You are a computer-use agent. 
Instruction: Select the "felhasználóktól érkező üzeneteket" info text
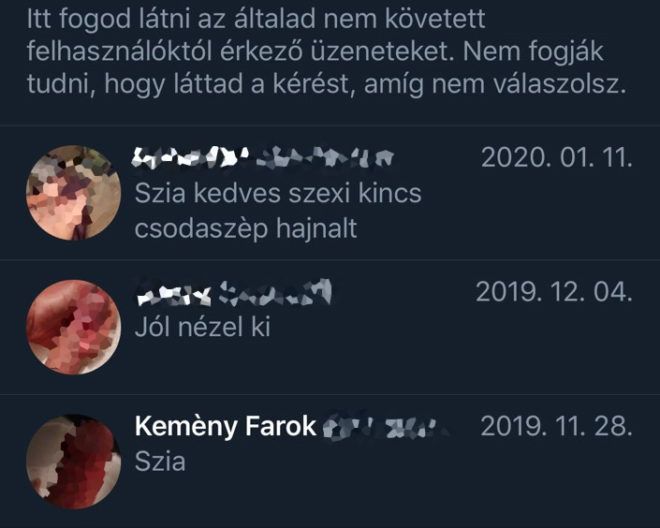coord(240,52)
